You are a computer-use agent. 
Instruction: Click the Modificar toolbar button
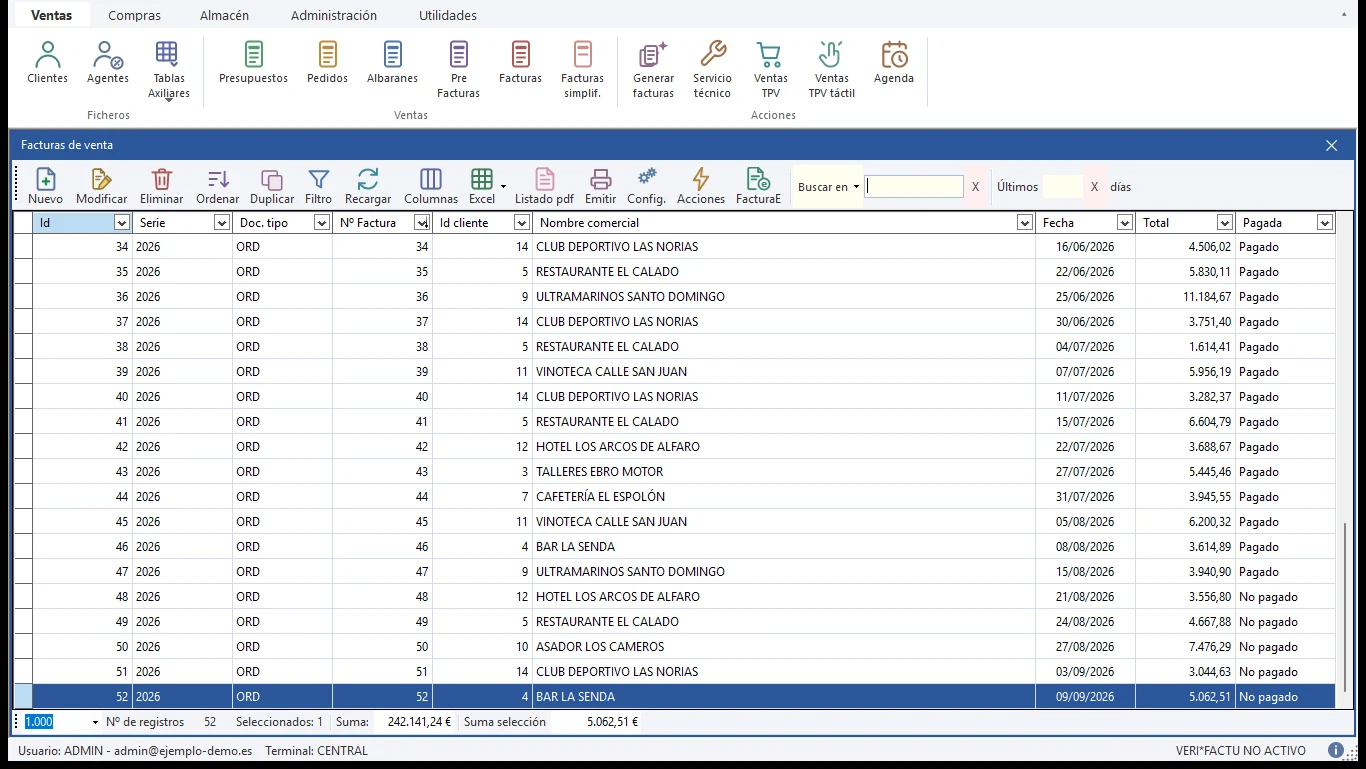(x=102, y=186)
